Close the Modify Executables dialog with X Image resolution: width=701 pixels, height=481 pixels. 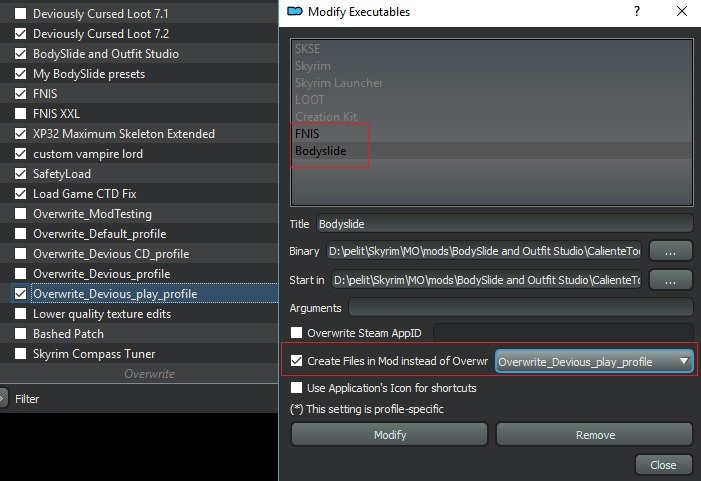point(682,11)
